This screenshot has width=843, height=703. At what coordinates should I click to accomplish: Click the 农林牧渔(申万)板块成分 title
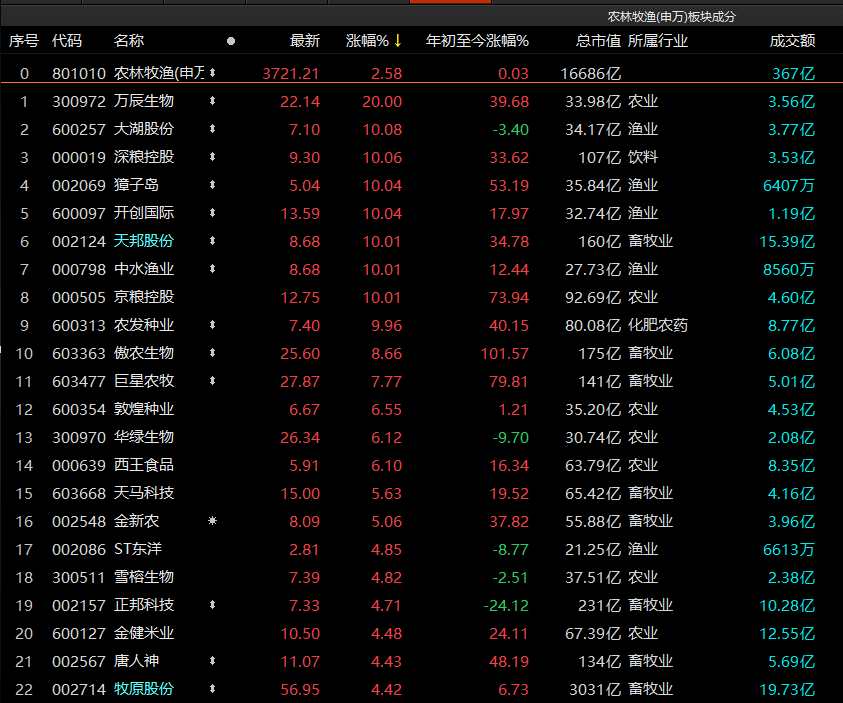[x=671, y=17]
